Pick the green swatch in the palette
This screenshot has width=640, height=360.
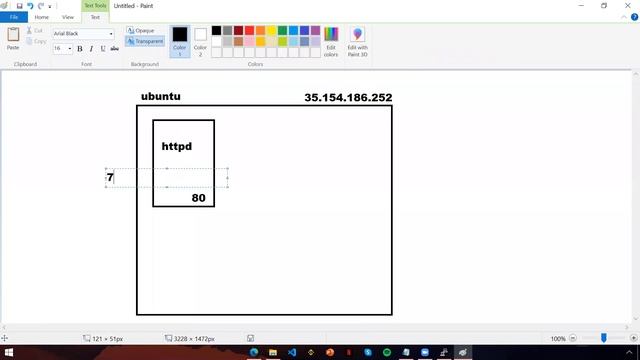click(x=282, y=30)
